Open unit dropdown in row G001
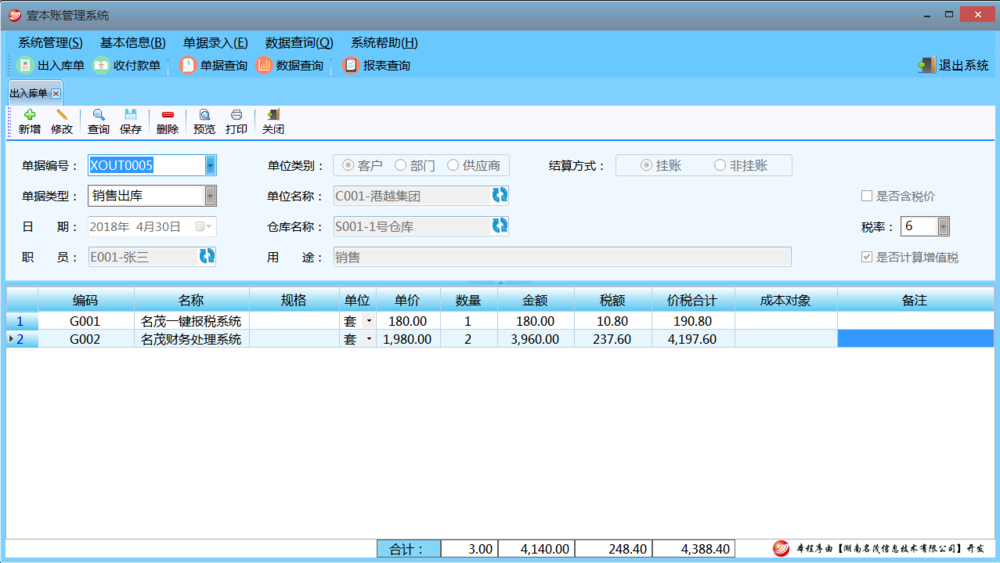Image resolution: width=1000 pixels, height=563 pixels. [x=369, y=321]
